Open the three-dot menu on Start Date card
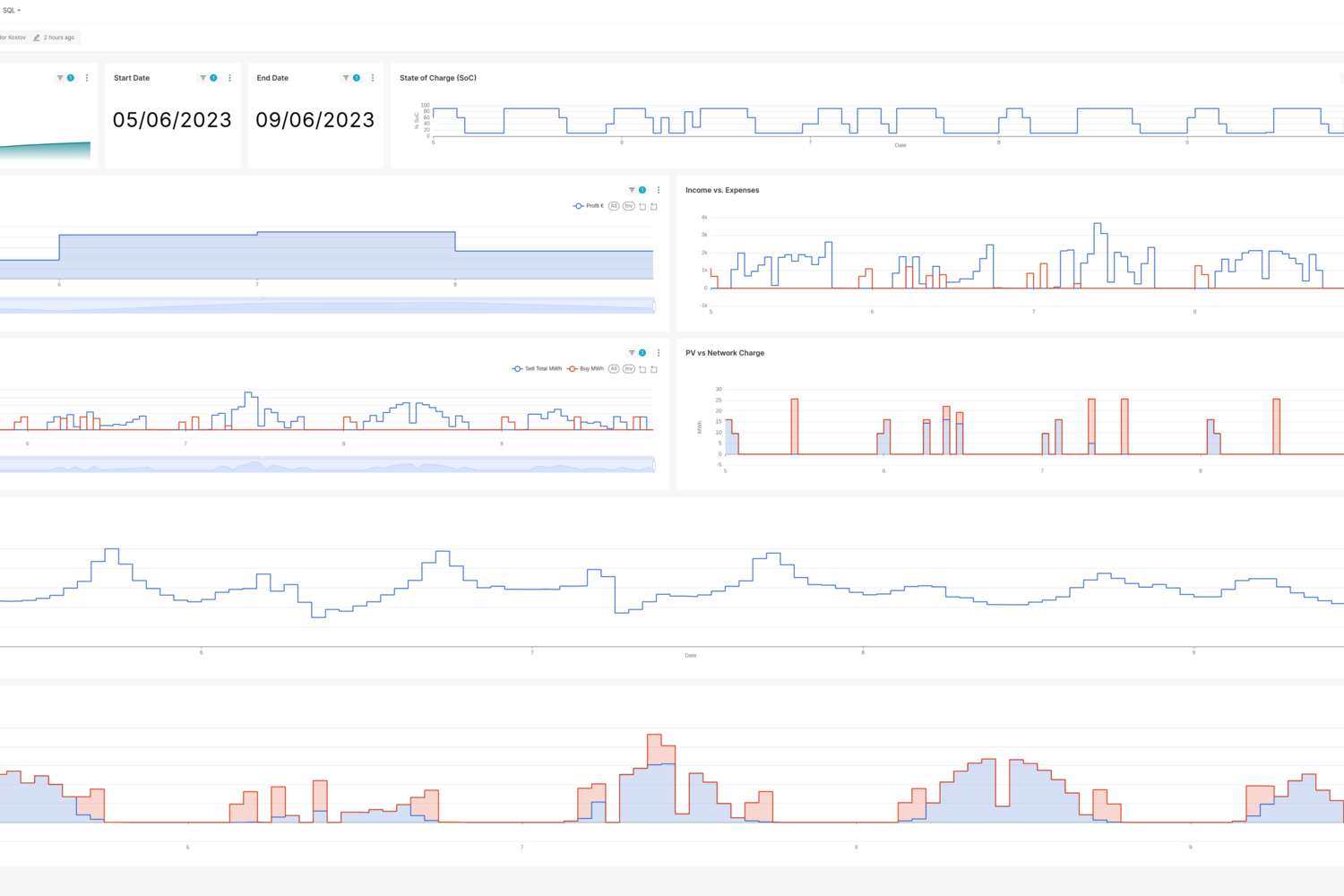Screen dimensions: 1344x896 tap(229, 78)
